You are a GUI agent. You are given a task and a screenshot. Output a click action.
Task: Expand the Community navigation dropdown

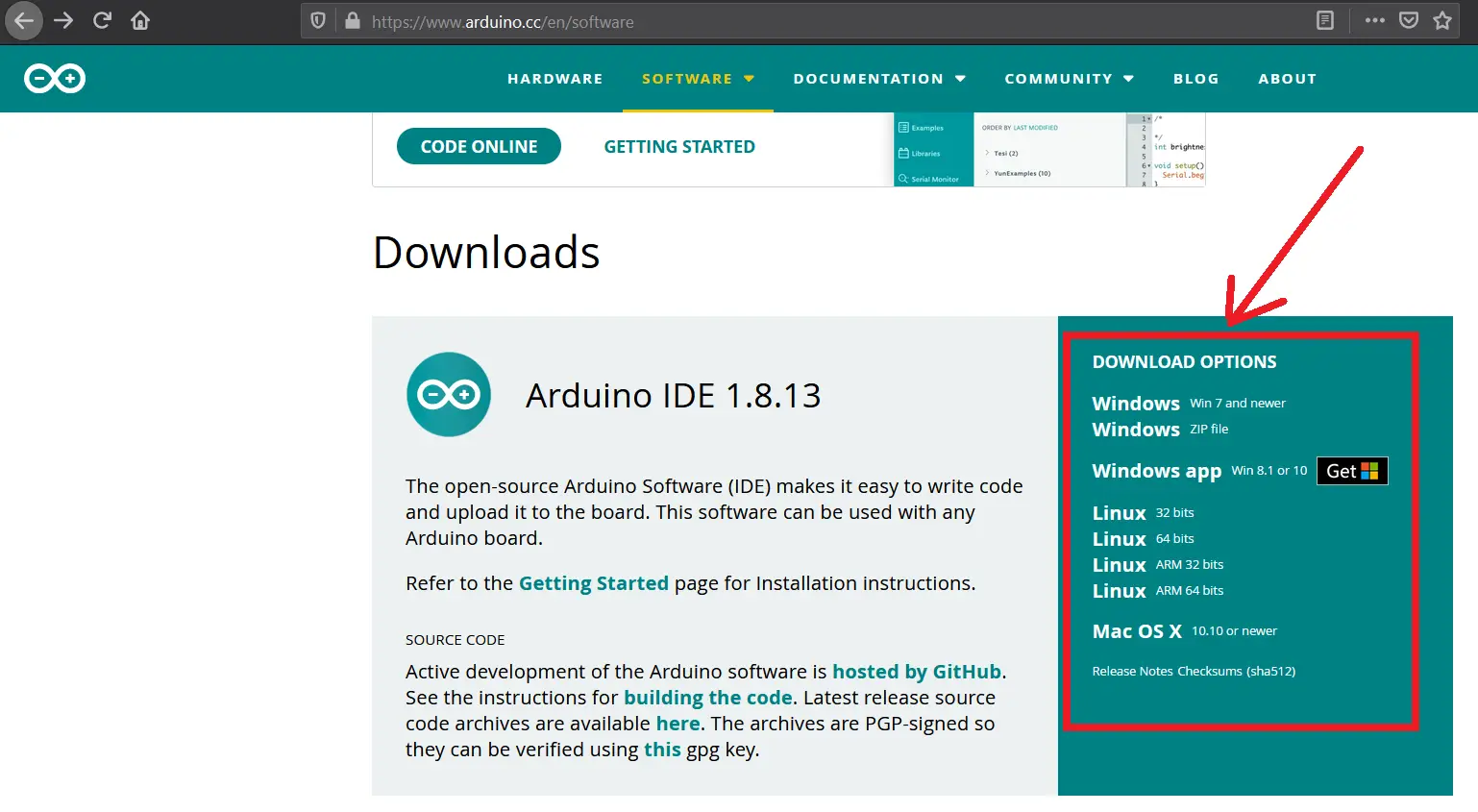[1069, 79]
